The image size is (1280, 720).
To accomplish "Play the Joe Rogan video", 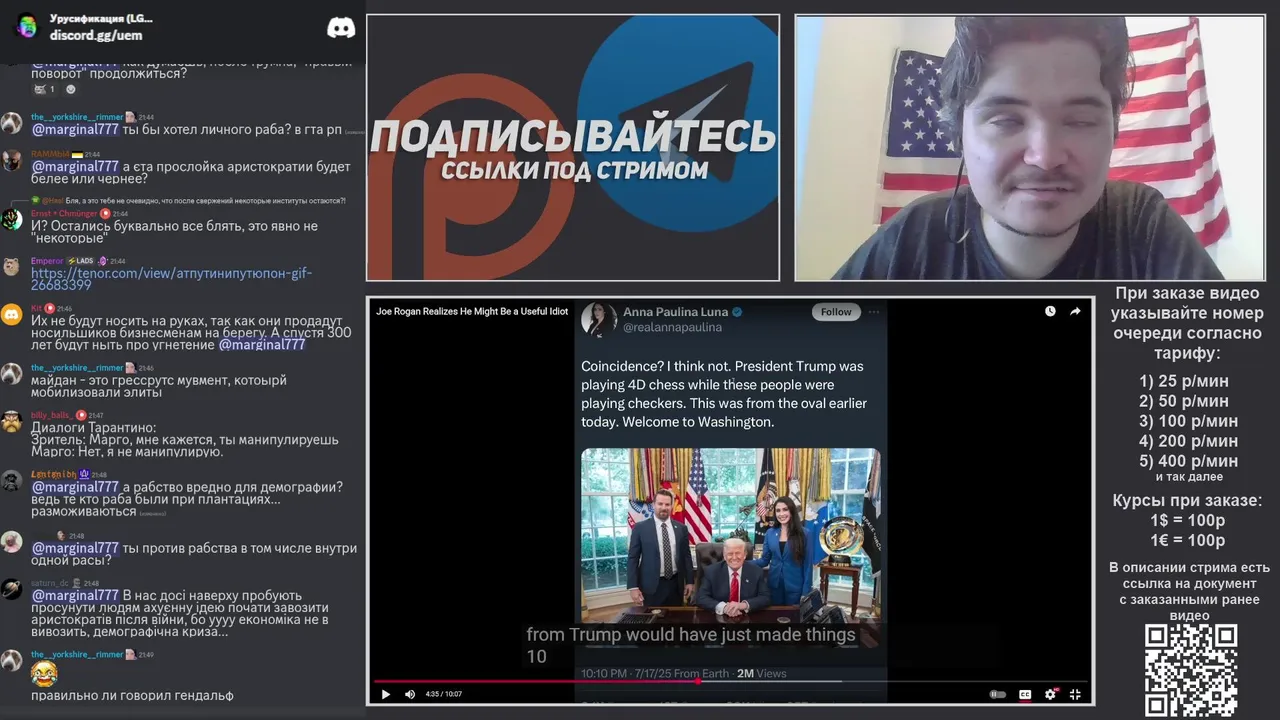I will (x=385, y=694).
